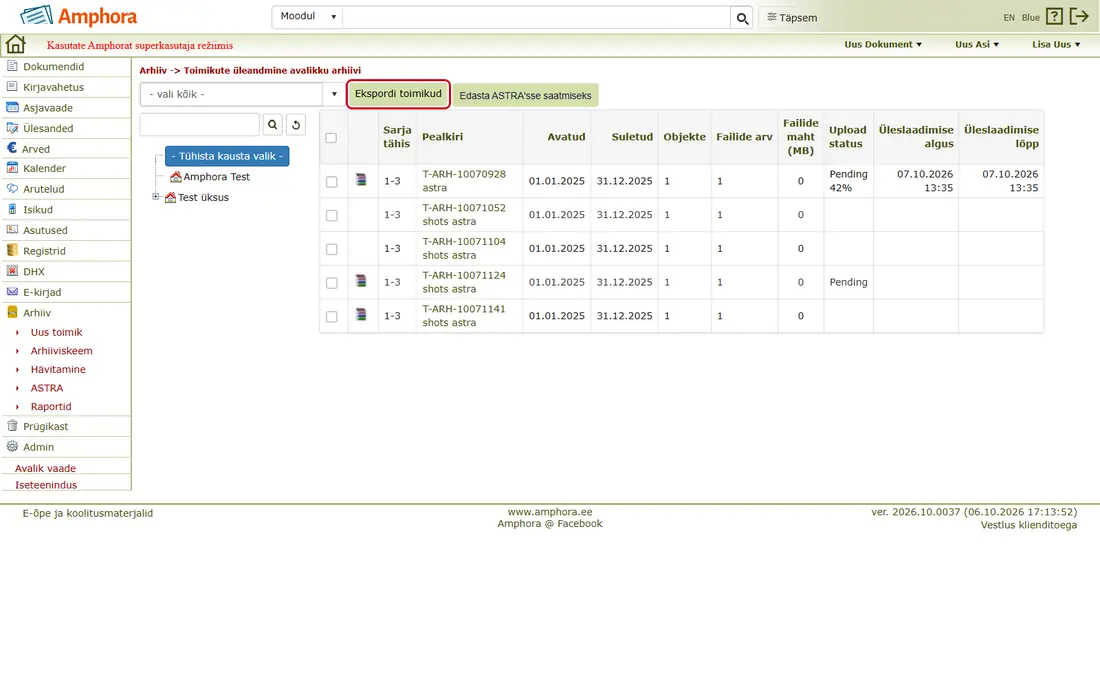
Task: Open Dokumendid in the sidebar
Action: pos(53,67)
